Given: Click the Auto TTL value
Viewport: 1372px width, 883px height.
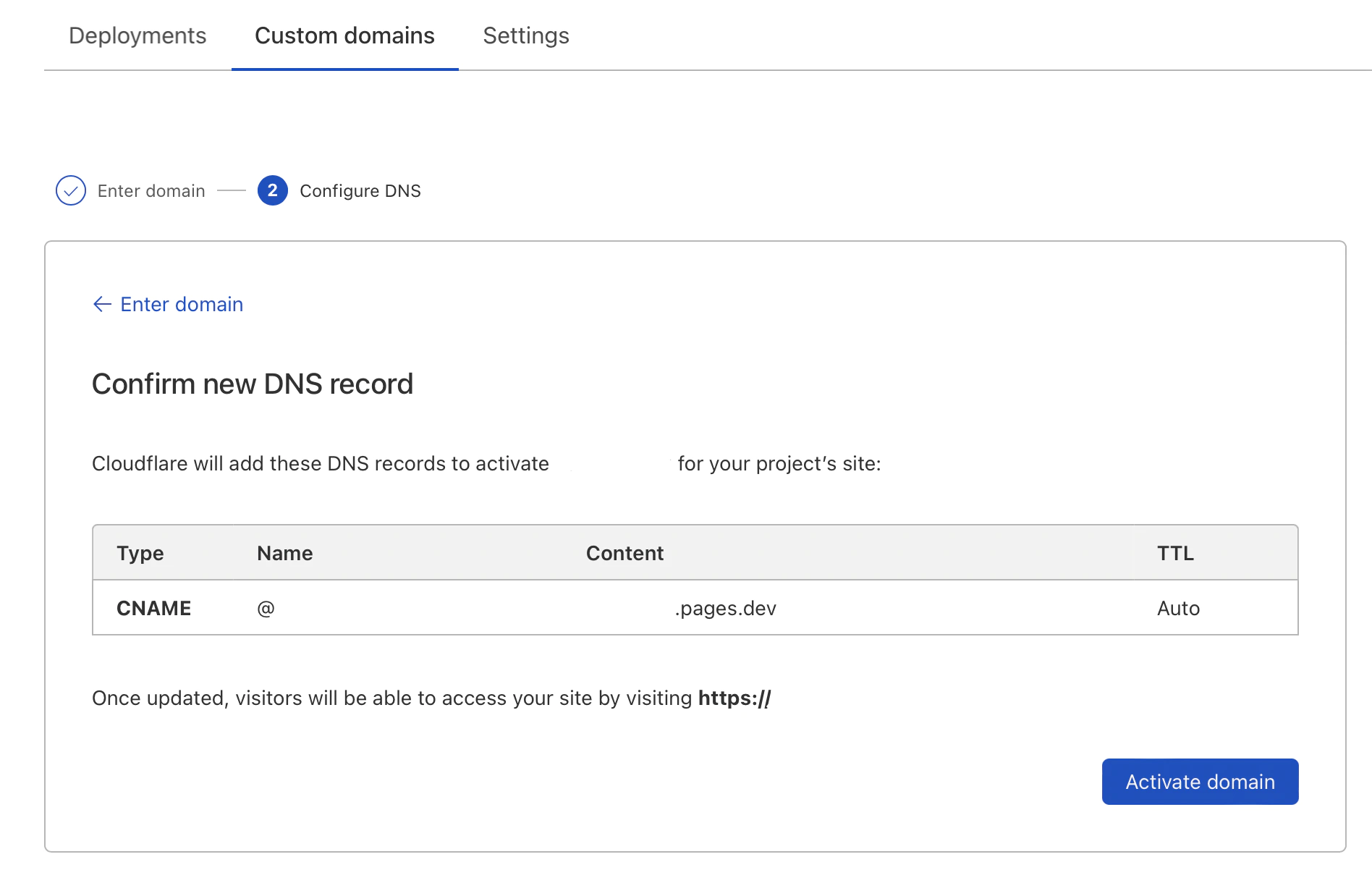Looking at the screenshot, I should pos(1178,608).
